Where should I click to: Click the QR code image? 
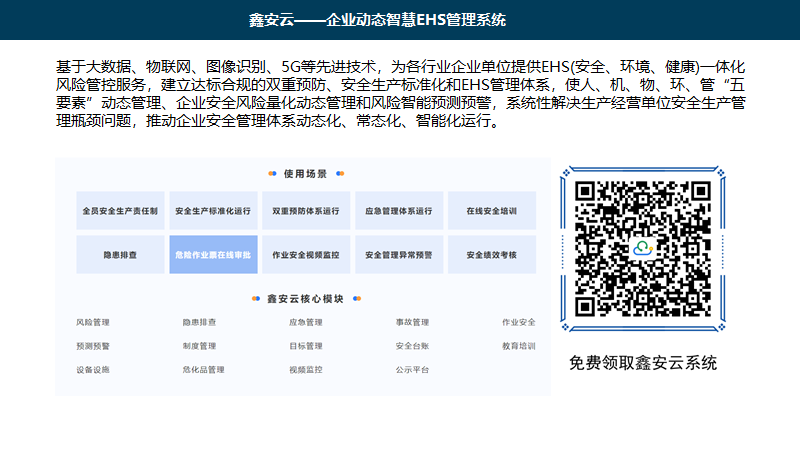(643, 246)
